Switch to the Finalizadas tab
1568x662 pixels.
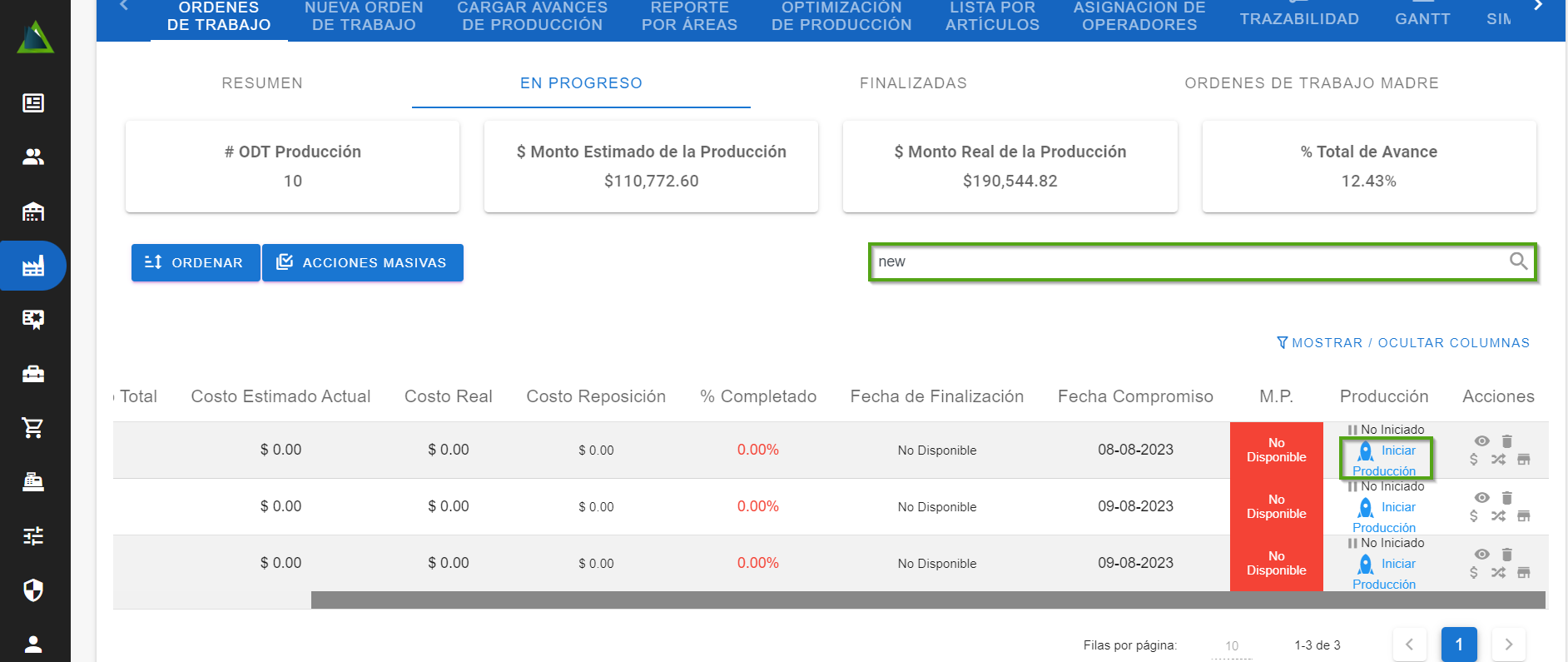coord(913,83)
